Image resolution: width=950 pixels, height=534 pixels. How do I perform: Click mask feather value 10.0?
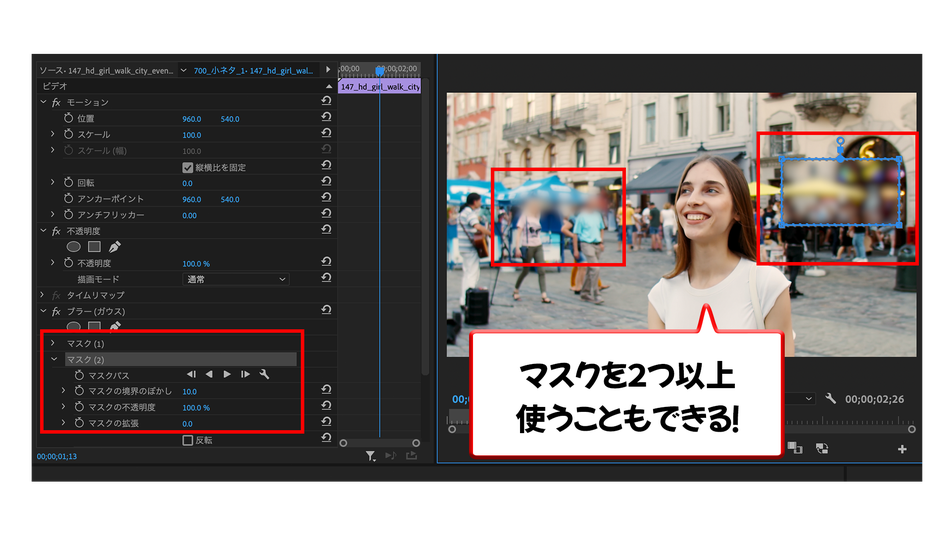coord(190,392)
